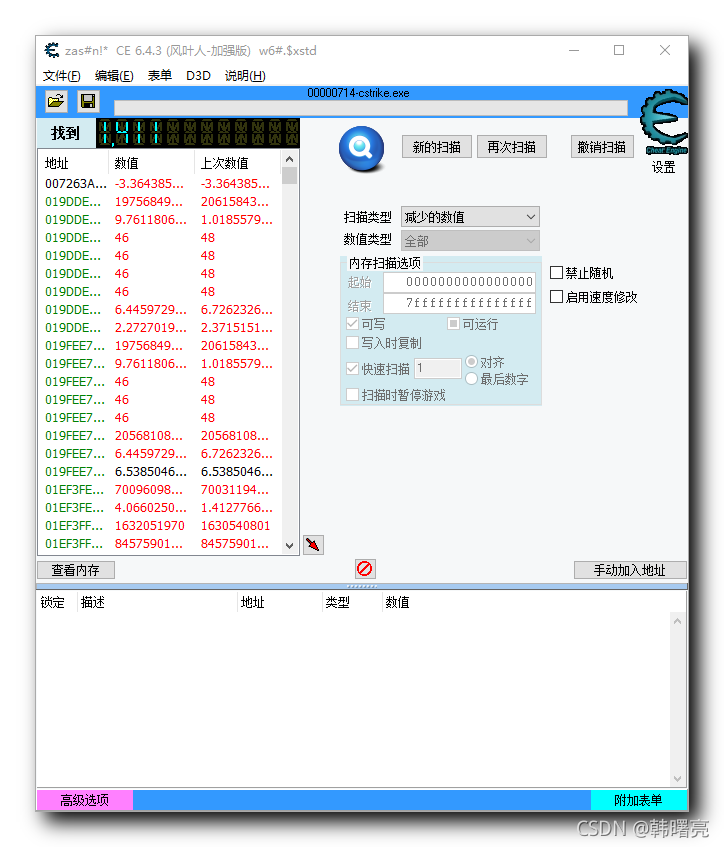Screen dimensions: 724x847
Task: Enable the 启用速度修改 checkbox
Action: coord(556,297)
